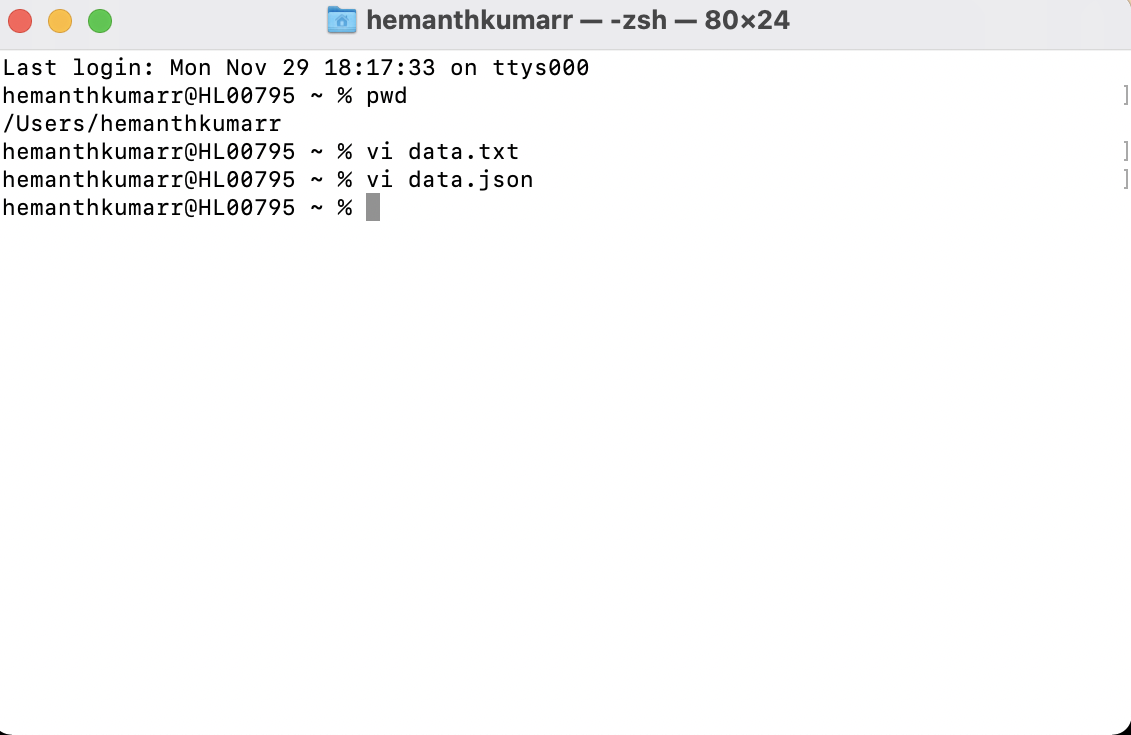The image size is (1131, 735).
Task: Click the scrollback mark beside the pwd command
Action: pyautogui.click(x=1125, y=95)
